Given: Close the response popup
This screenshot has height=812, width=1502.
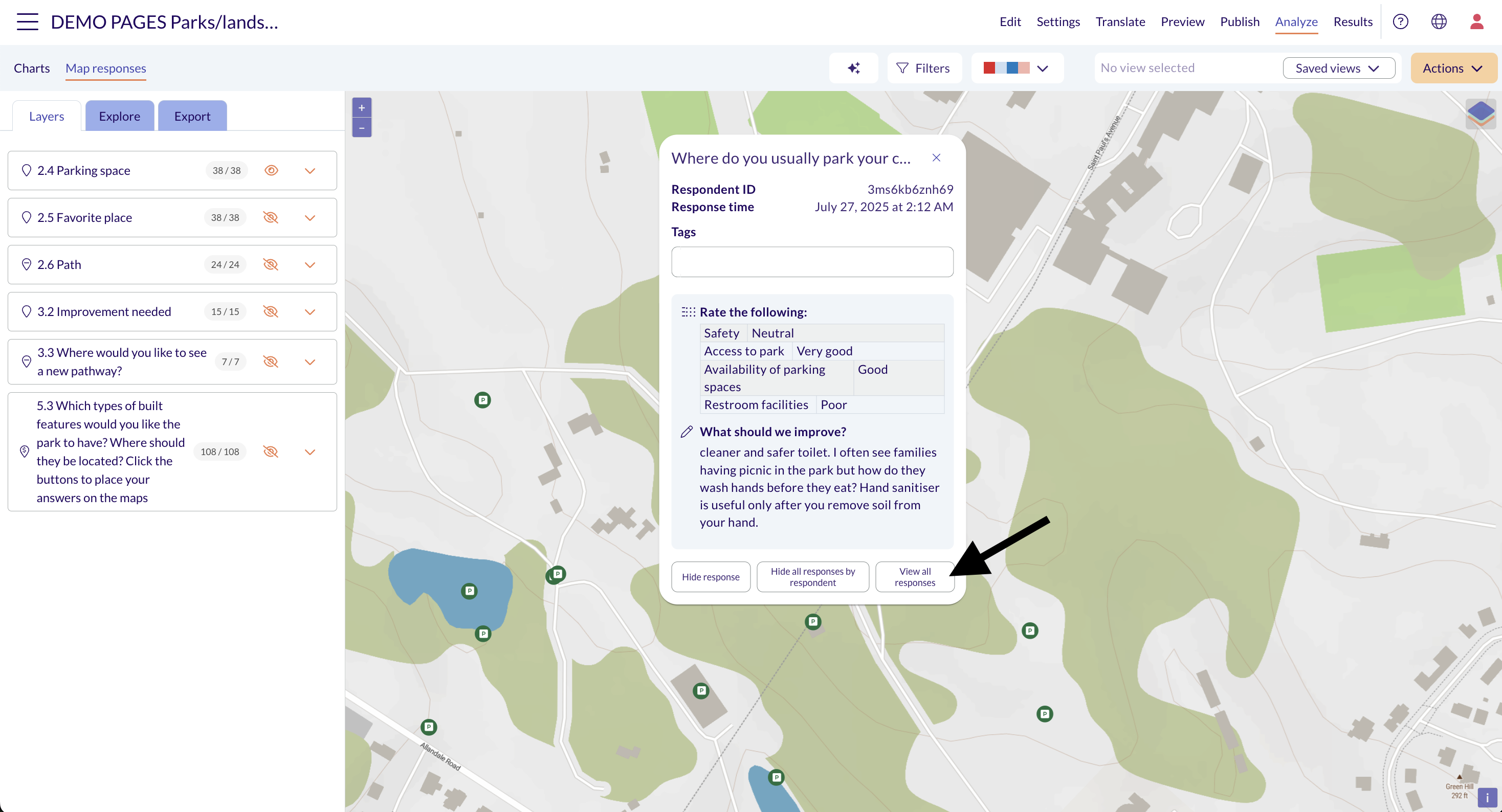Looking at the screenshot, I should 936,158.
